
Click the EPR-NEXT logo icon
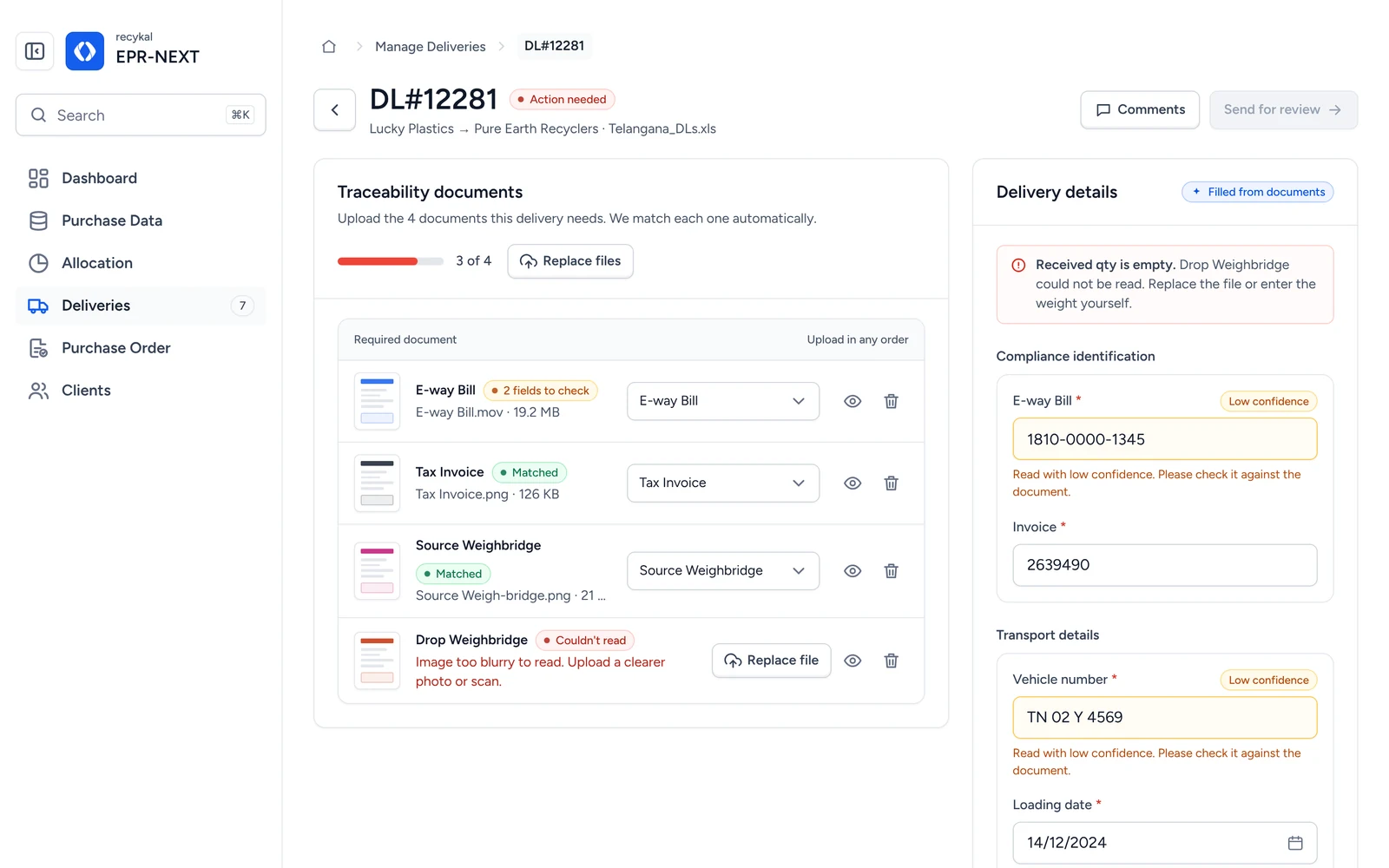85,51
